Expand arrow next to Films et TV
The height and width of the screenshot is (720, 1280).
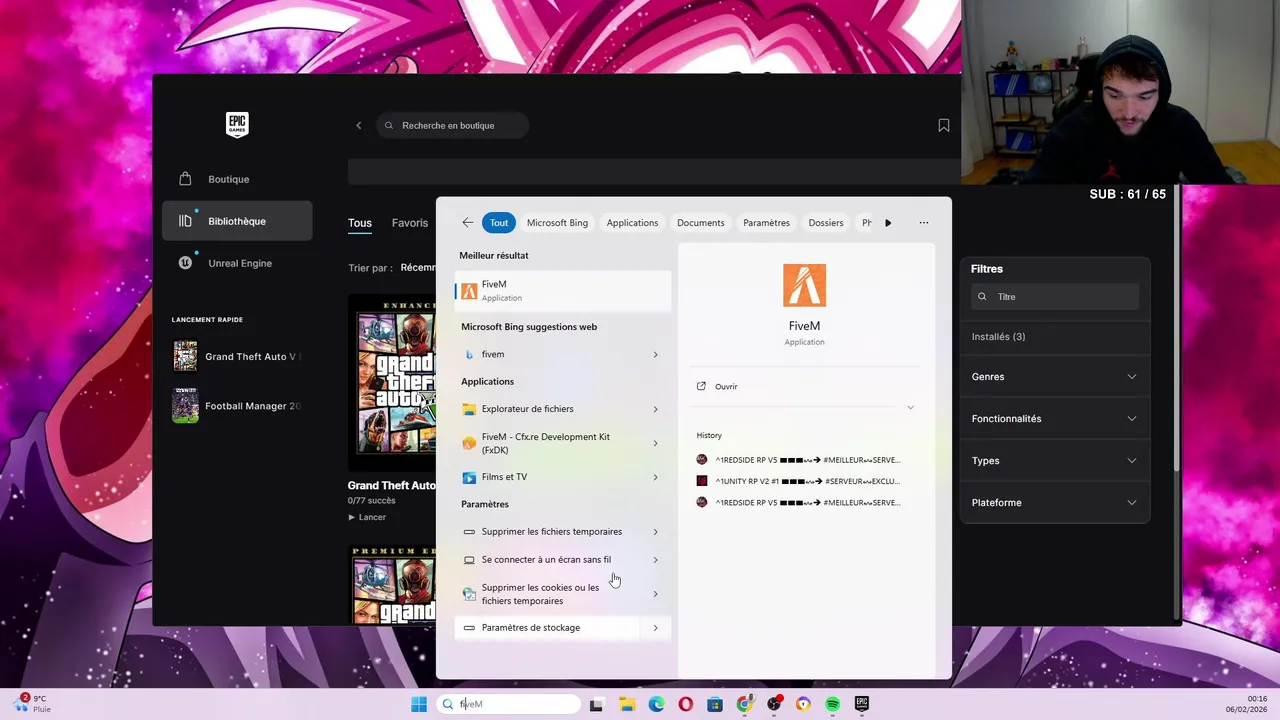[656, 477]
